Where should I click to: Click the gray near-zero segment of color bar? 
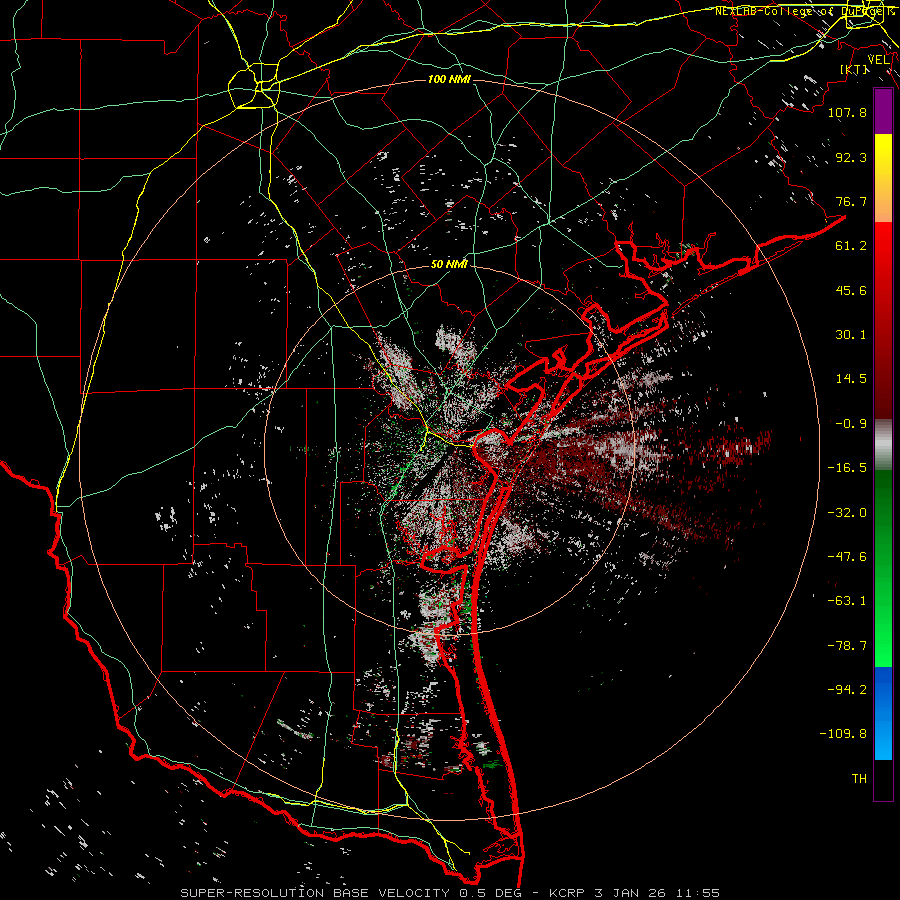click(883, 445)
